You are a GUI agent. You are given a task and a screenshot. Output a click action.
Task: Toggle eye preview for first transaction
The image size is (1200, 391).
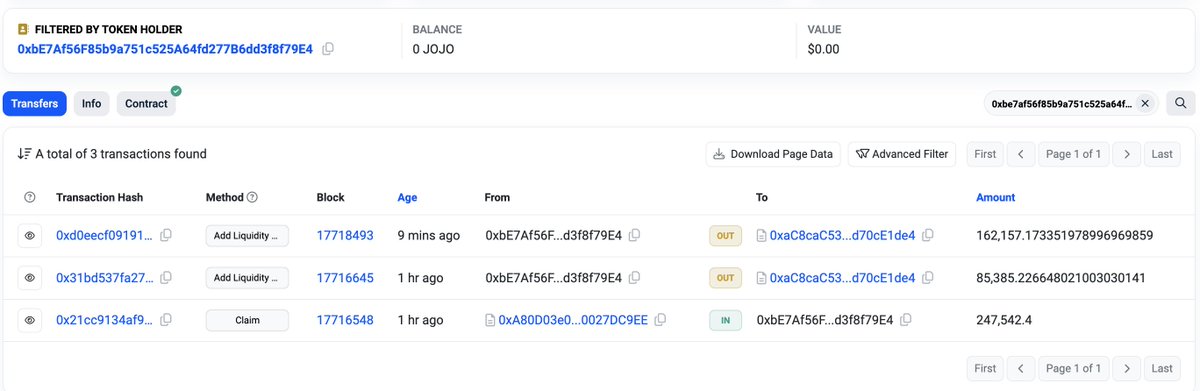click(x=30, y=236)
